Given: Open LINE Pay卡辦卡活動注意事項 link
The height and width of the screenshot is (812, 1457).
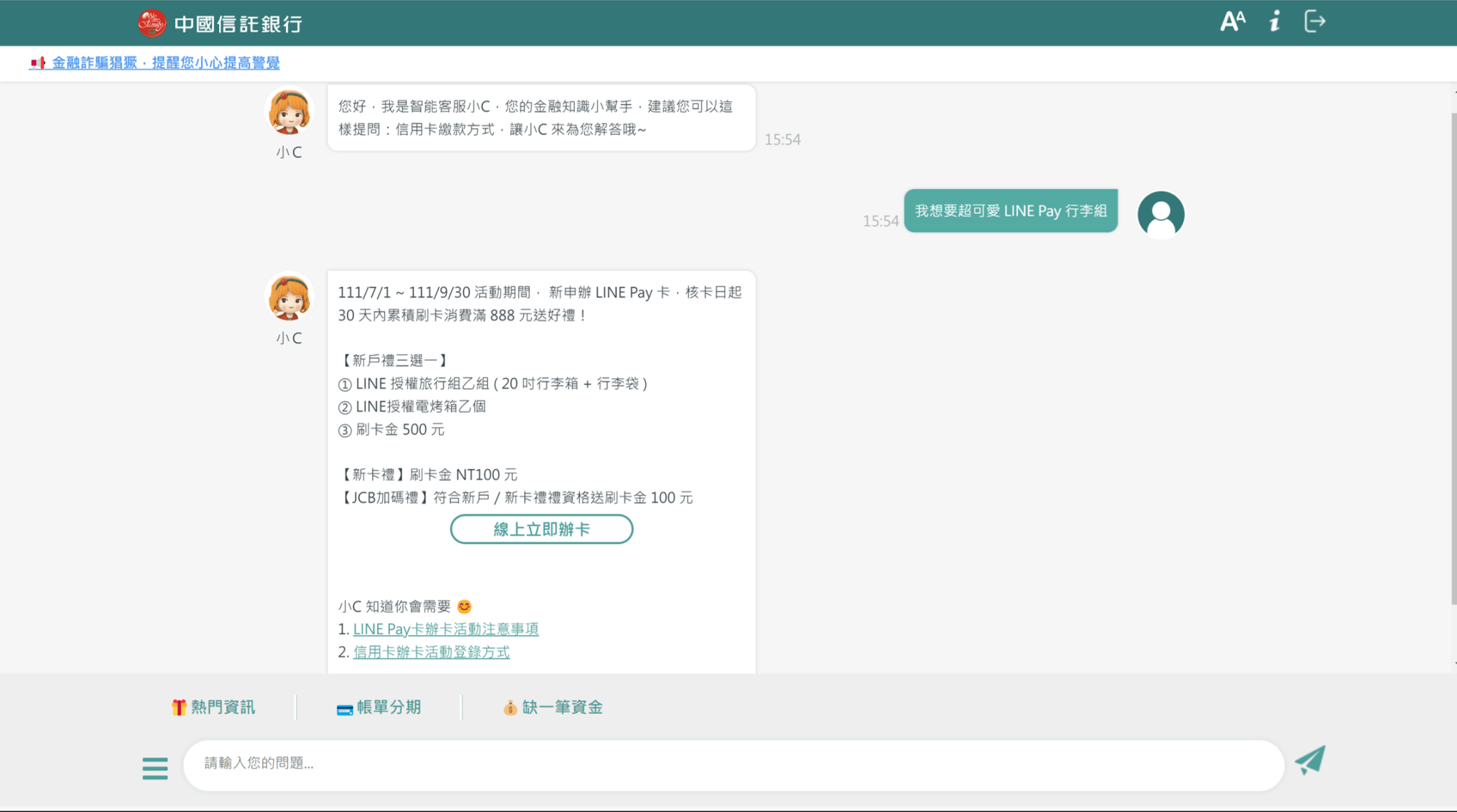Looking at the screenshot, I should [446, 629].
